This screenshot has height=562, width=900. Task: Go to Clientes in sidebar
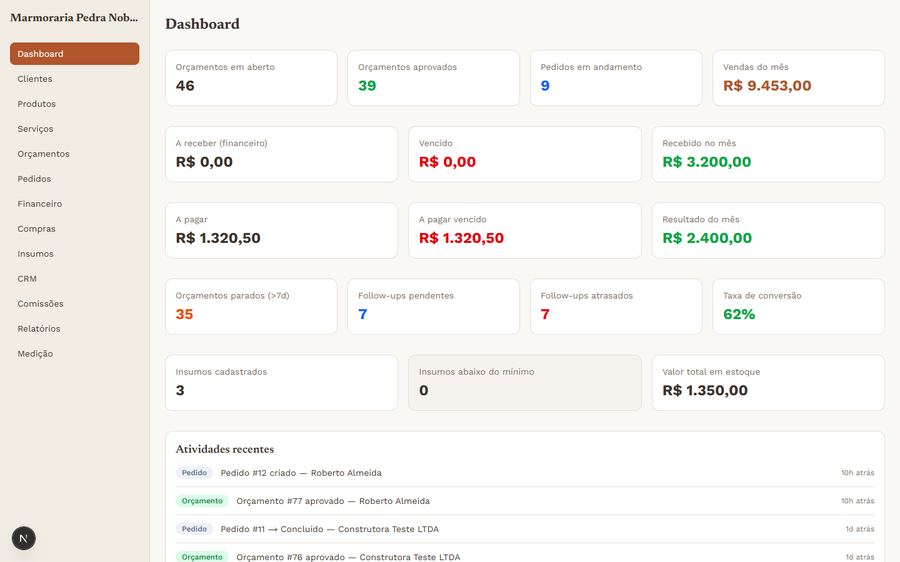(x=75, y=79)
